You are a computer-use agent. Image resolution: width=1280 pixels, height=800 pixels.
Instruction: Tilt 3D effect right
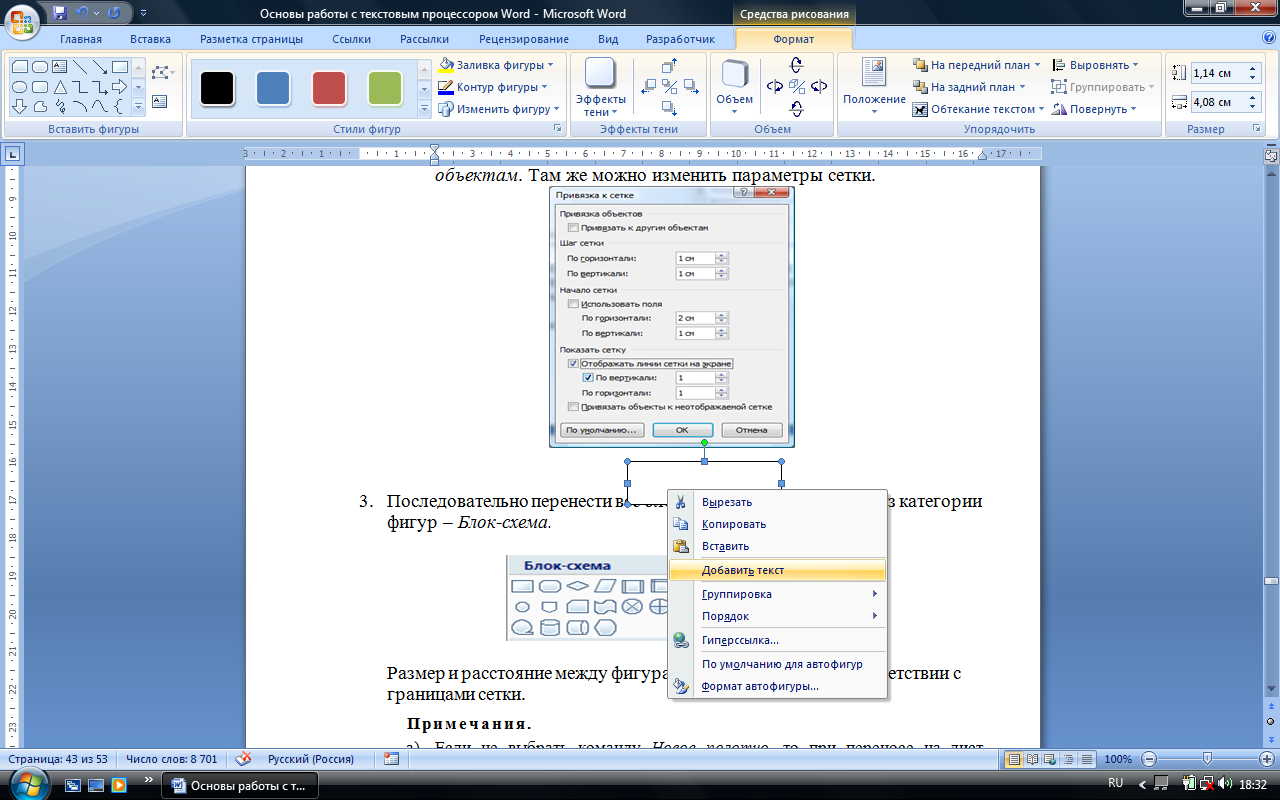(x=819, y=86)
